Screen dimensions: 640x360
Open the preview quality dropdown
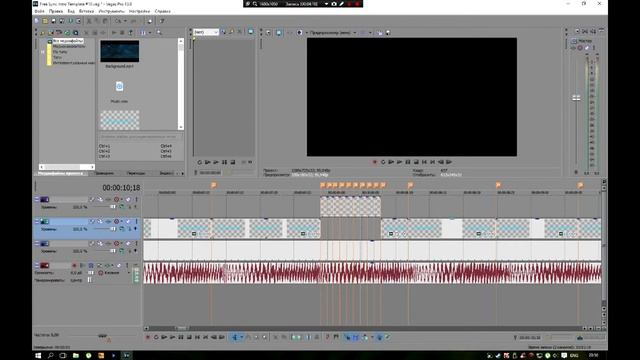tap(355, 32)
